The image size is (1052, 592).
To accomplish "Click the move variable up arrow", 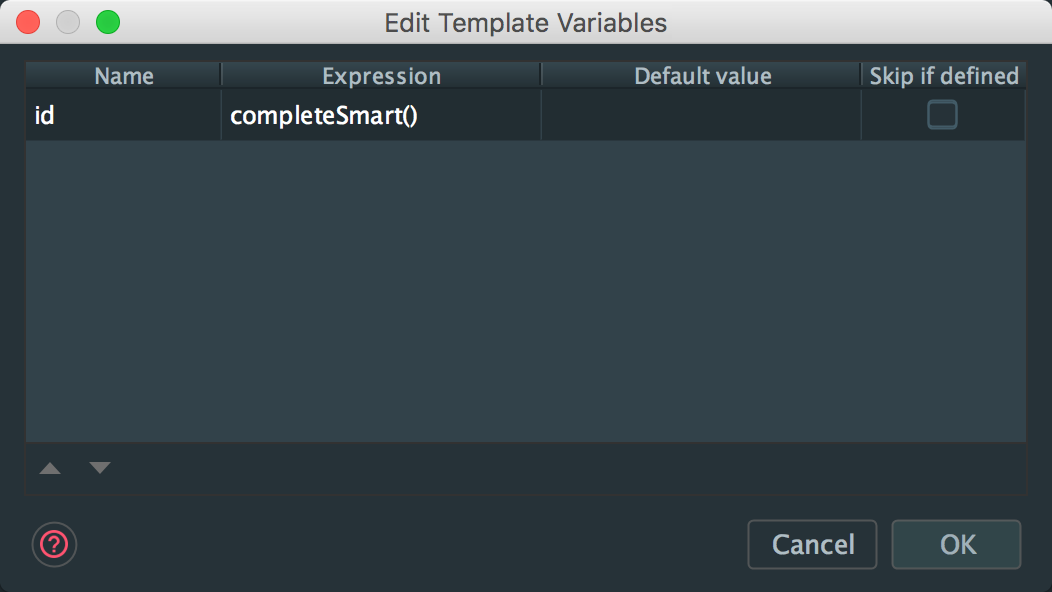I will (50, 468).
